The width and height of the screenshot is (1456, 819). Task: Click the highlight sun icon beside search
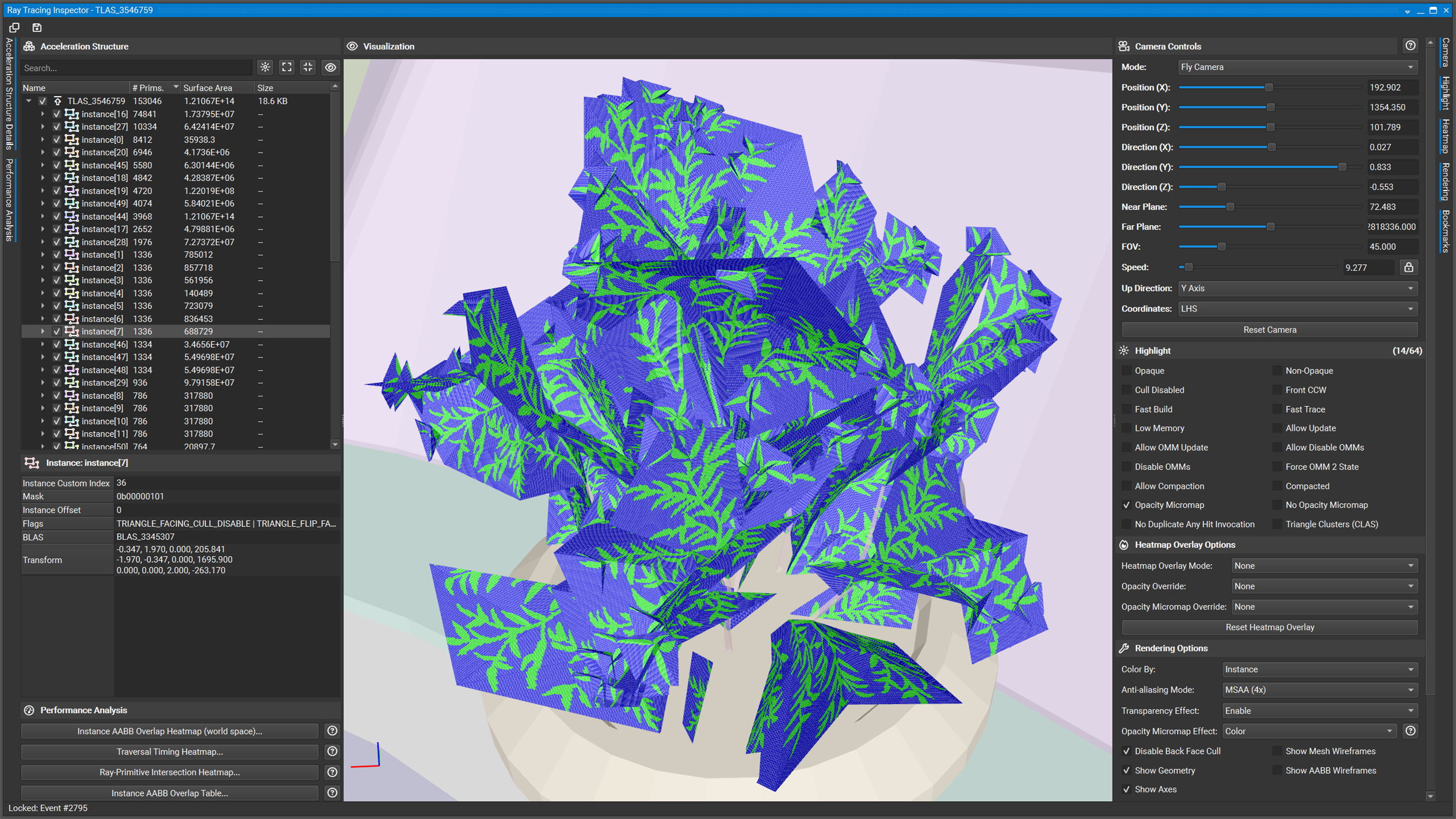pos(265,67)
